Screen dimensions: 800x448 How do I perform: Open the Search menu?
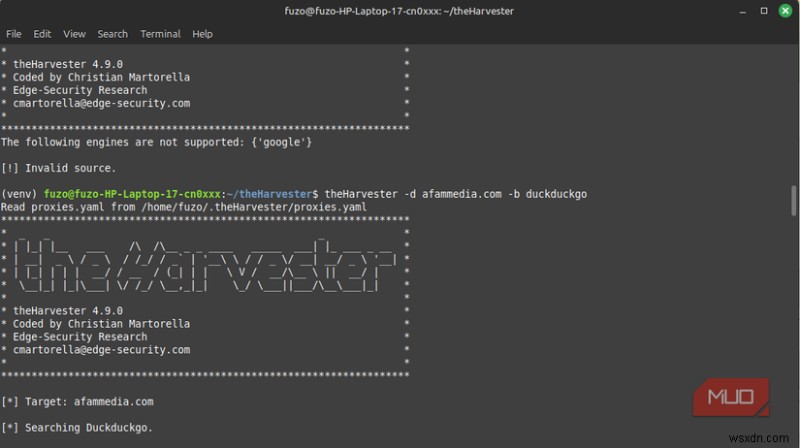tap(112, 34)
